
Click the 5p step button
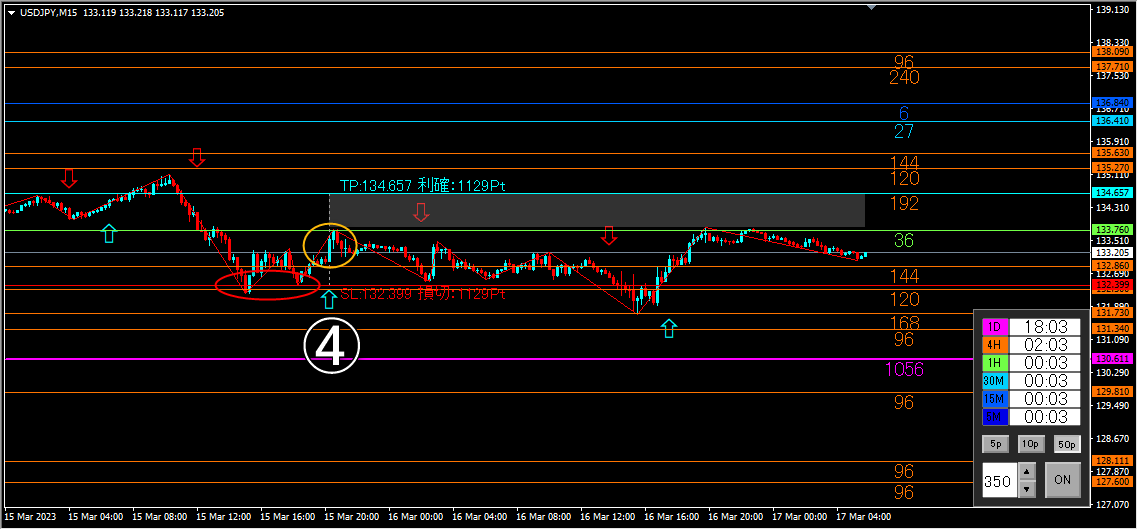click(x=994, y=444)
